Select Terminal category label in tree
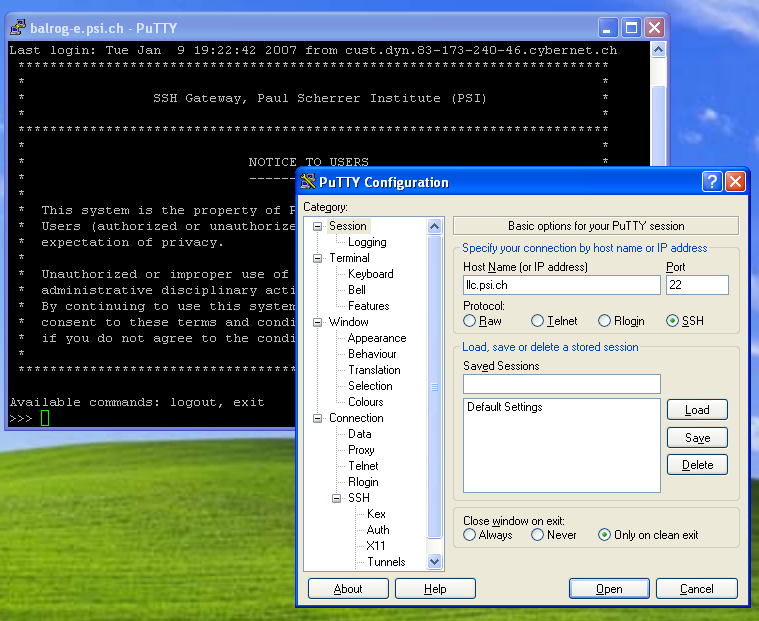The height and width of the screenshot is (621, 759). 349,258
